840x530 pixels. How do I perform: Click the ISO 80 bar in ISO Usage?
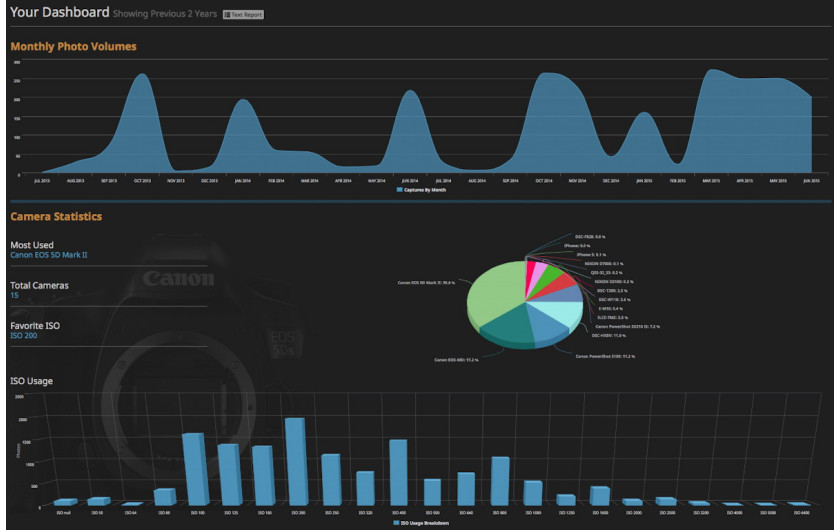coord(164,497)
